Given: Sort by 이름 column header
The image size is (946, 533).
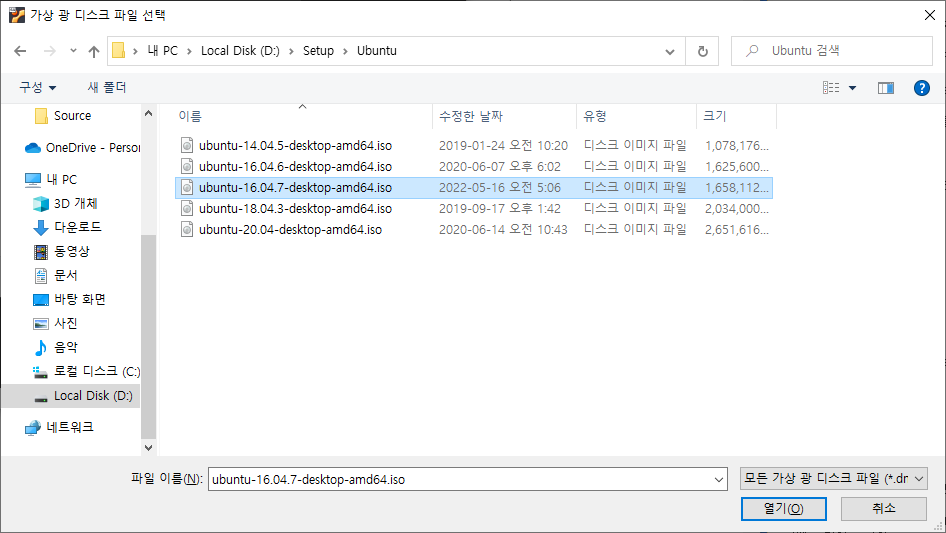Looking at the screenshot, I should 302,116.
